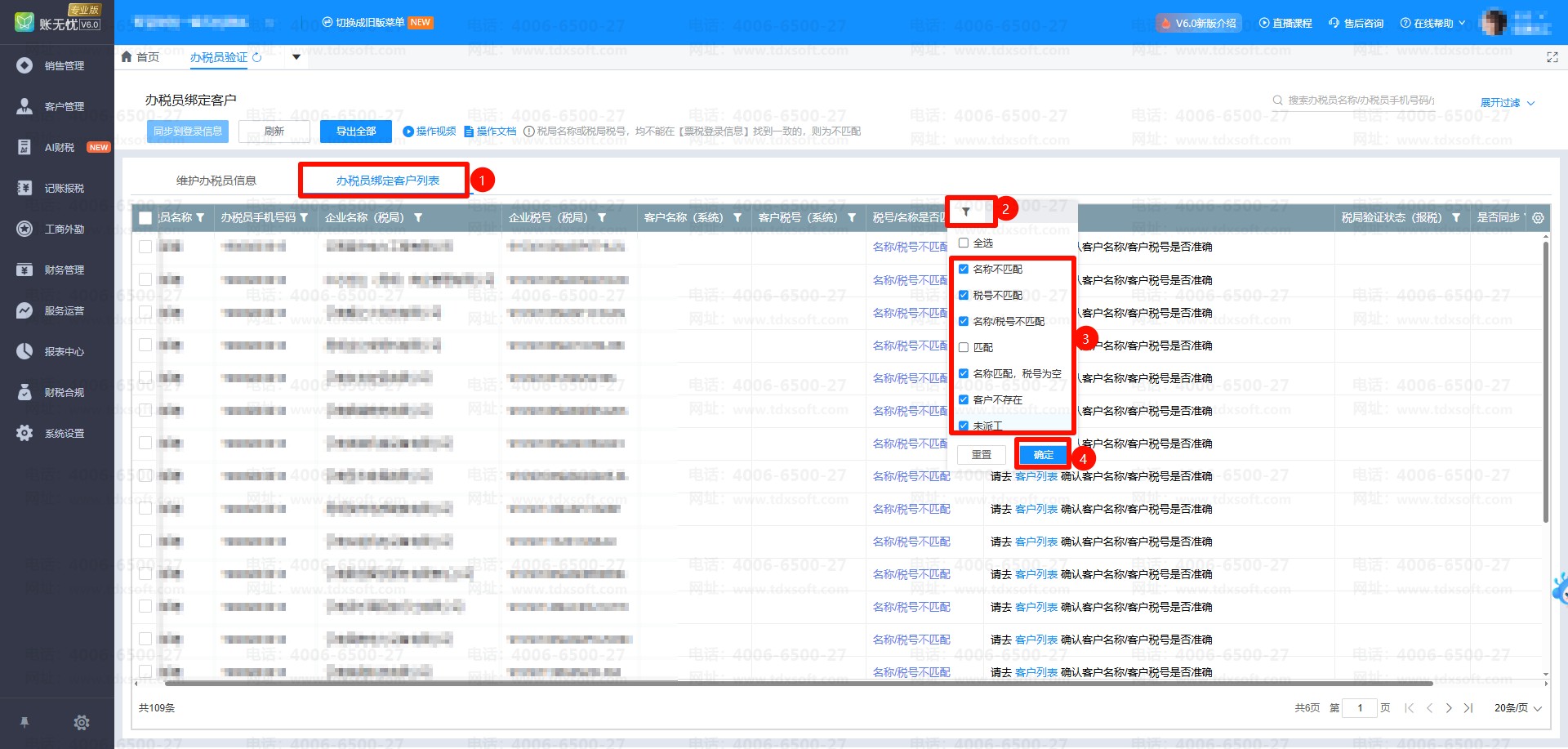Image resolution: width=1568 pixels, height=749 pixels.
Task: Expand the 展开过滤 filter panel
Action: [x=1507, y=103]
